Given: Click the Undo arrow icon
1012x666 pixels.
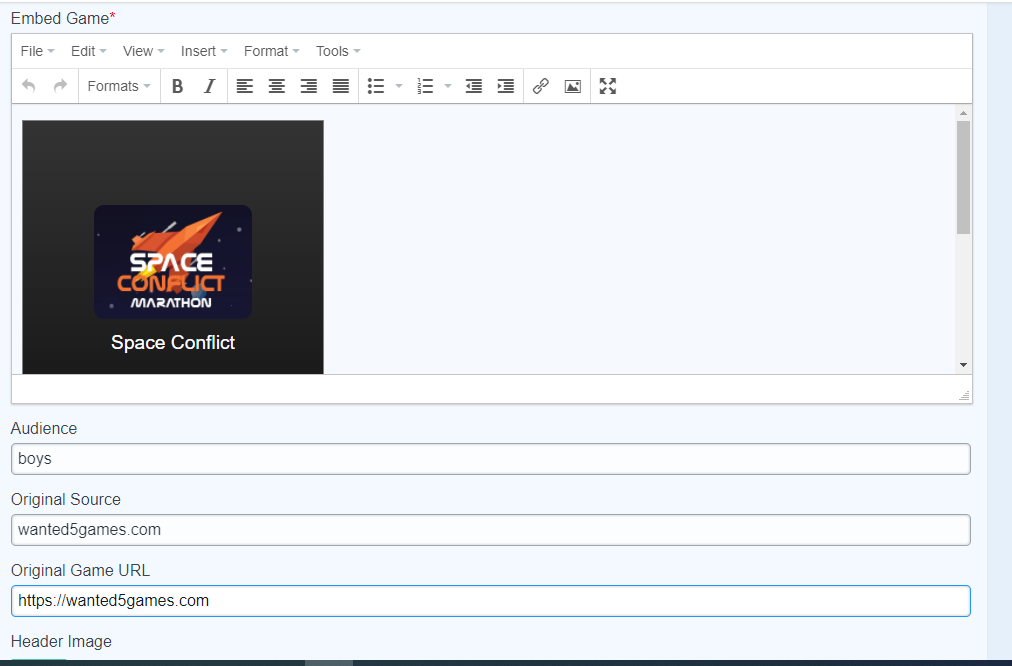Looking at the screenshot, I should click(28, 86).
